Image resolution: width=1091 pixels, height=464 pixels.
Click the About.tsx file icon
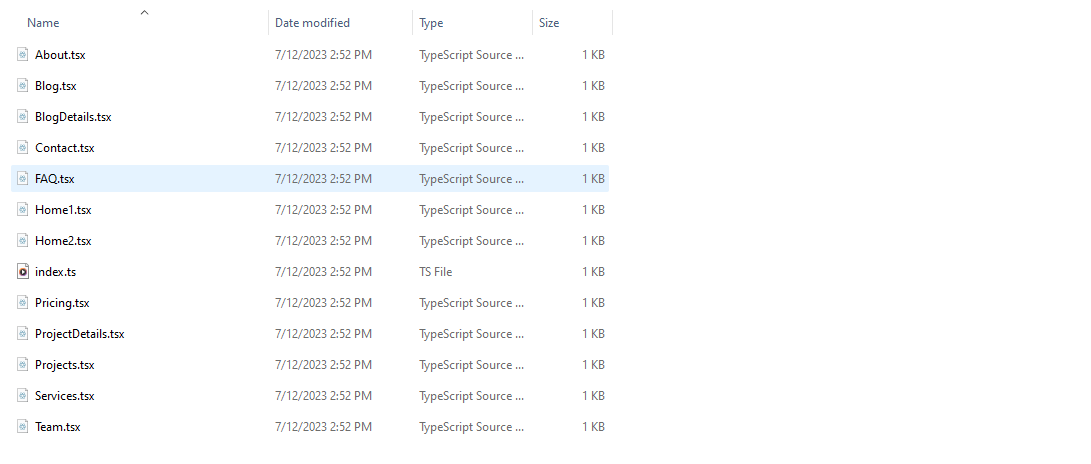[x=23, y=55]
